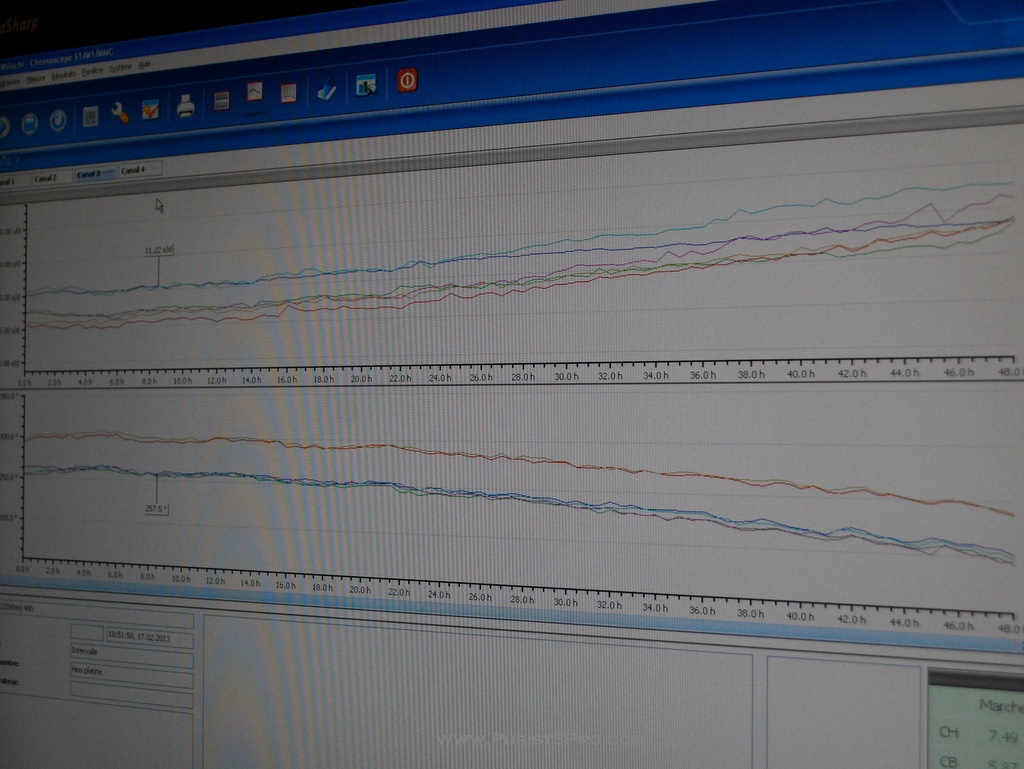Open the Fenêtre menu
The image size is (1024, 769).
(x=92, y=71)
